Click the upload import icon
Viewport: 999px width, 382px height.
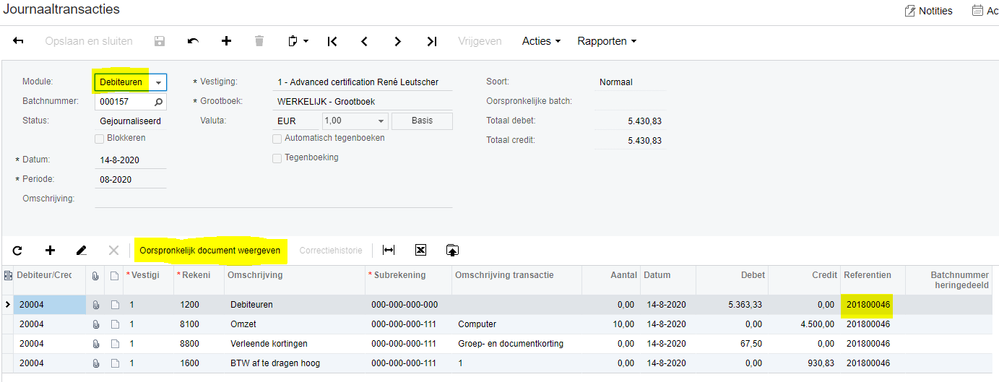(452, 251)
